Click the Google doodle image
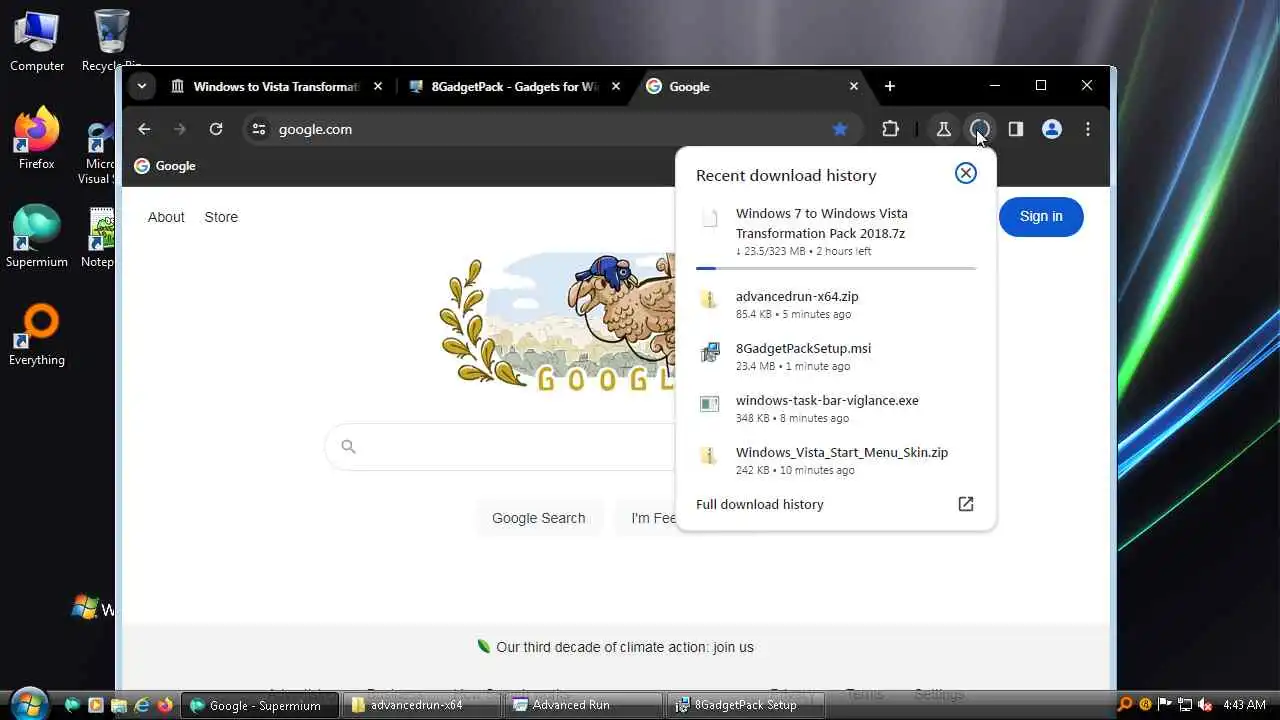This screenshot has width=1280, height=720. coord(558,322)
